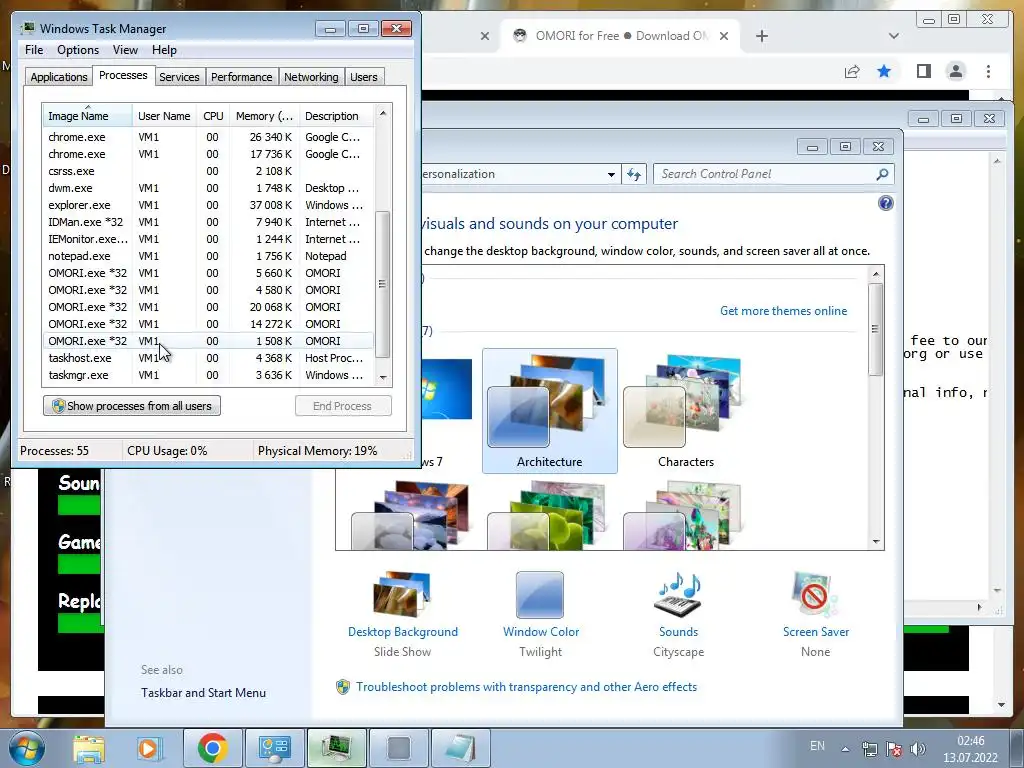Open the Aero transparency troubleshooting link
The width and height of the screenshot is (1024, 768).
526,687
